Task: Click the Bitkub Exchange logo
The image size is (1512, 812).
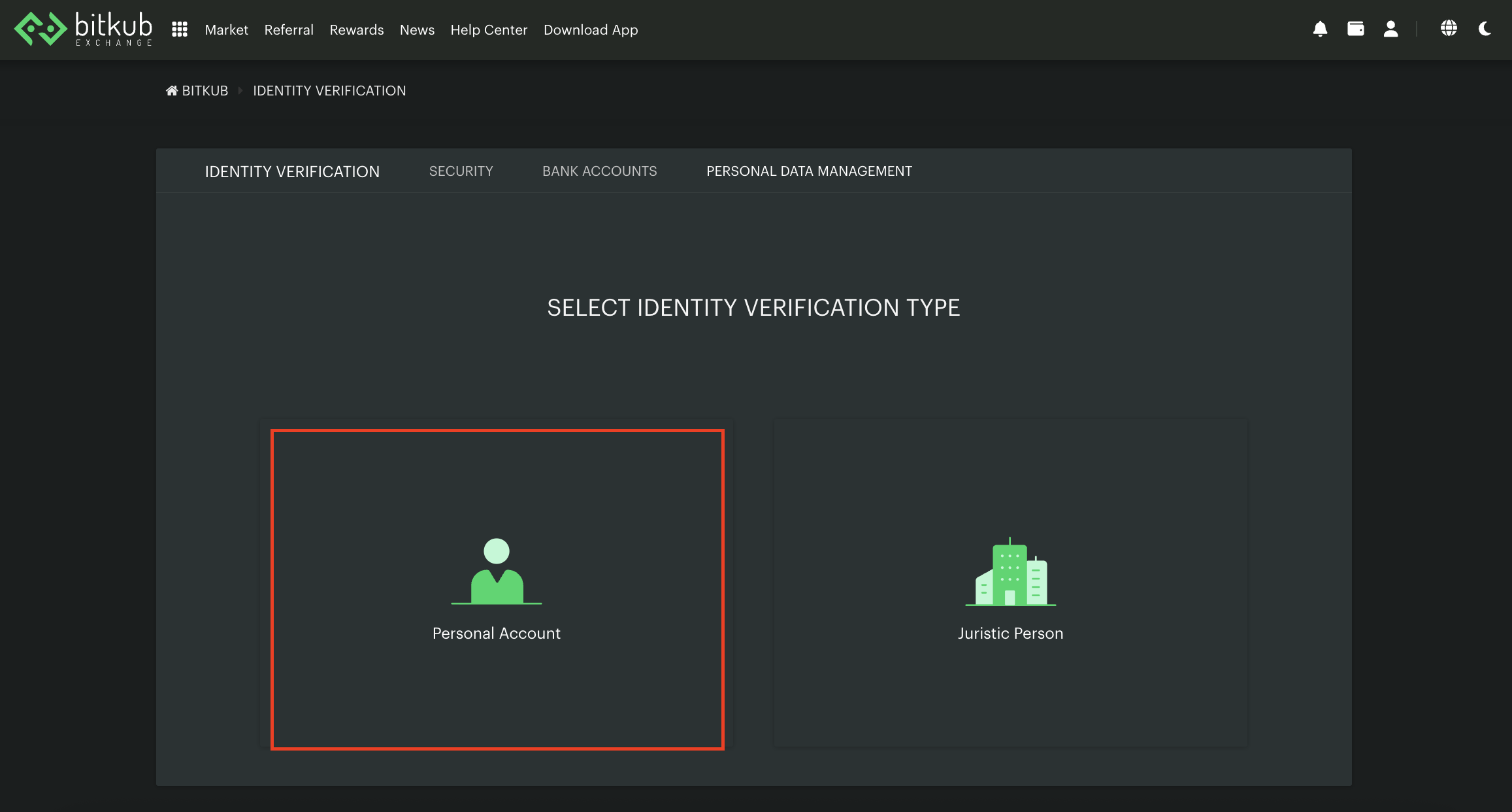Action: tap(83, 29)
